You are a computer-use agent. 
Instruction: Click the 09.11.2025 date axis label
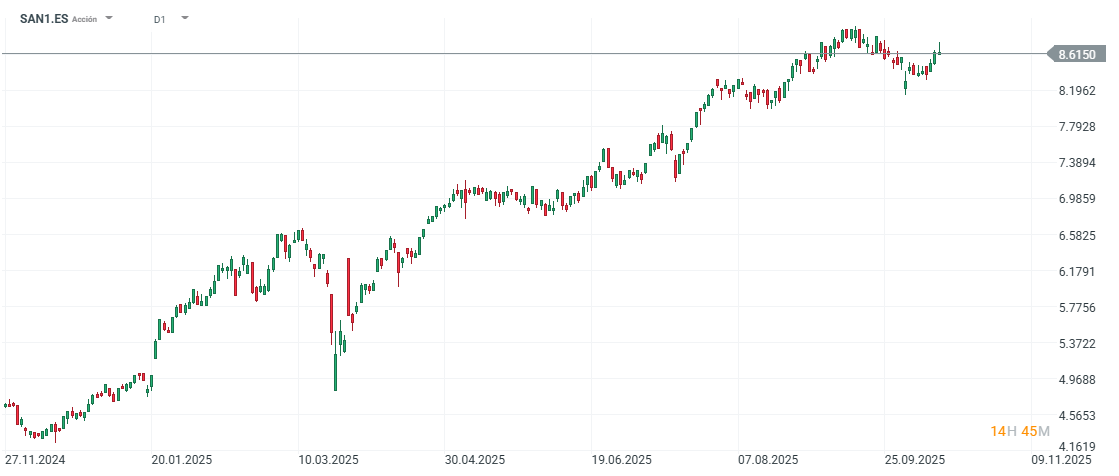tap(1062, 460)
